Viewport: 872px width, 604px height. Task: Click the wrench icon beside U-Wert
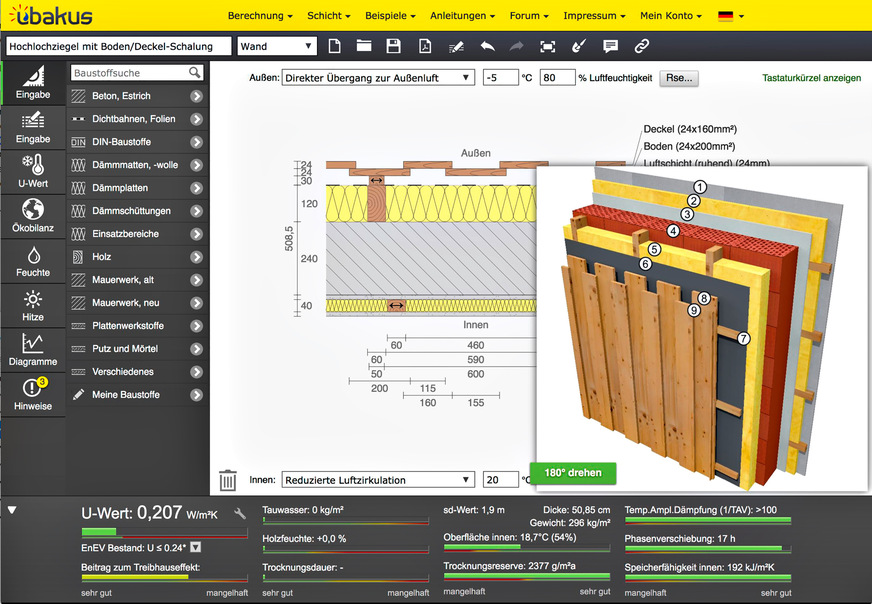240,513
